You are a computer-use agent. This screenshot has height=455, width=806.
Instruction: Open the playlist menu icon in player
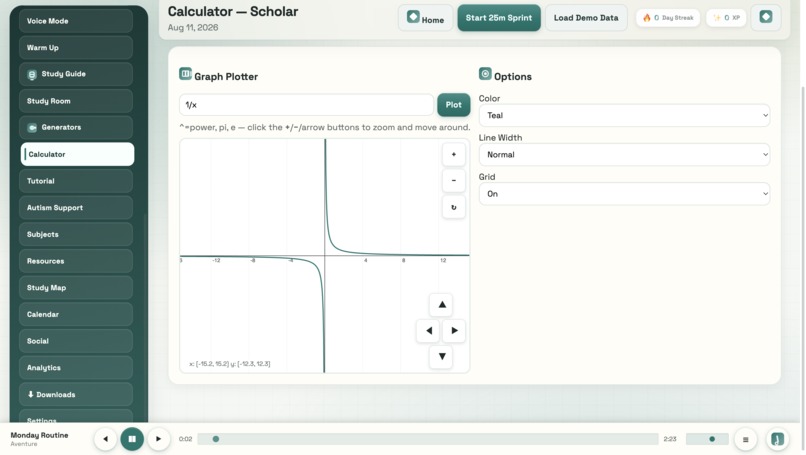click(x=745, y=439)
